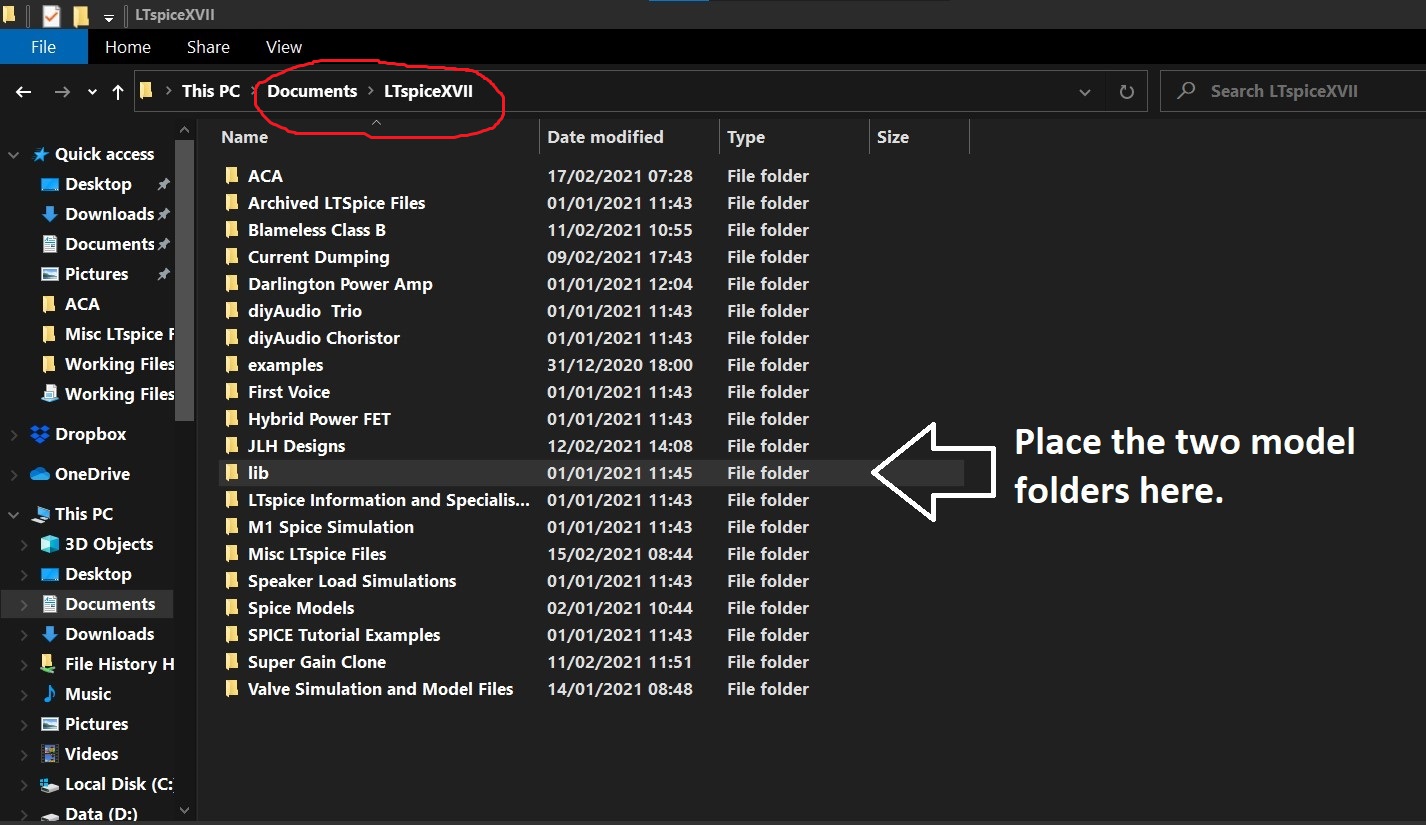
Task: Open the ACA shortcut in Quick access
Action: [x=82, y=304]
